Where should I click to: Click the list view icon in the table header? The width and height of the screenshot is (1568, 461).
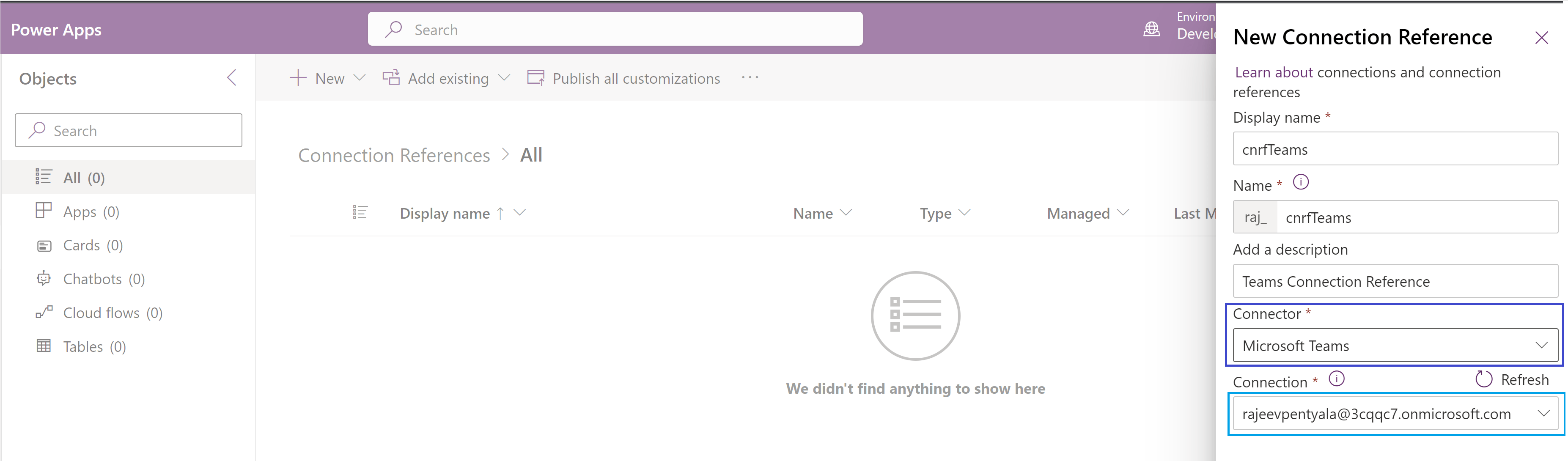360,213
